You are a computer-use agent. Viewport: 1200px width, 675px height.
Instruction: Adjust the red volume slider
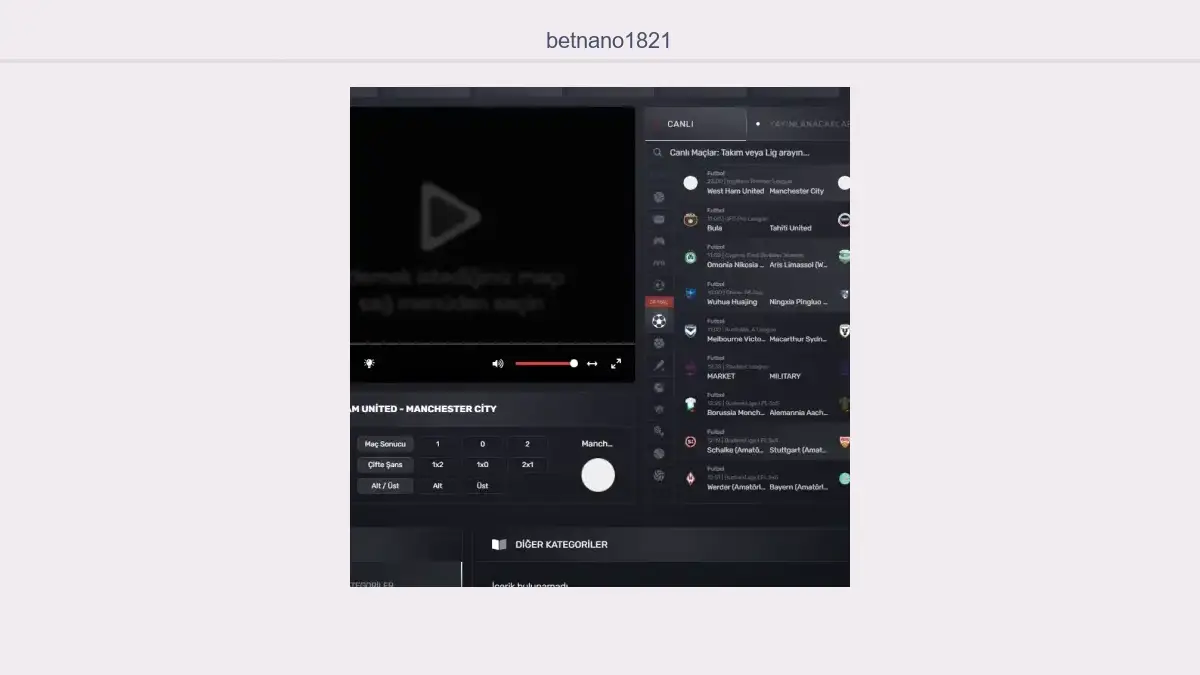tap(545, 364)
